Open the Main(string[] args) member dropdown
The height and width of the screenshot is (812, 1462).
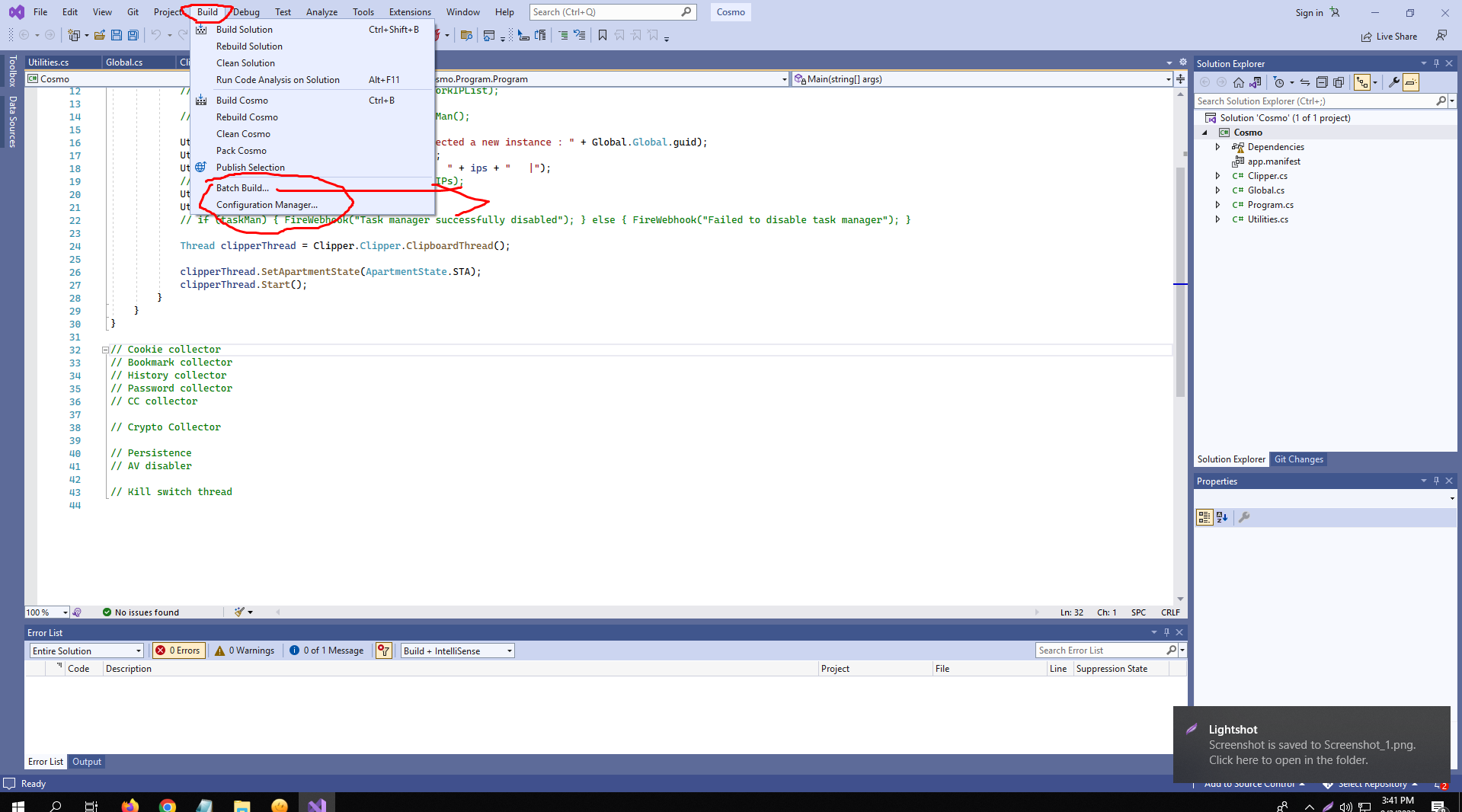[x=982, y=79]
